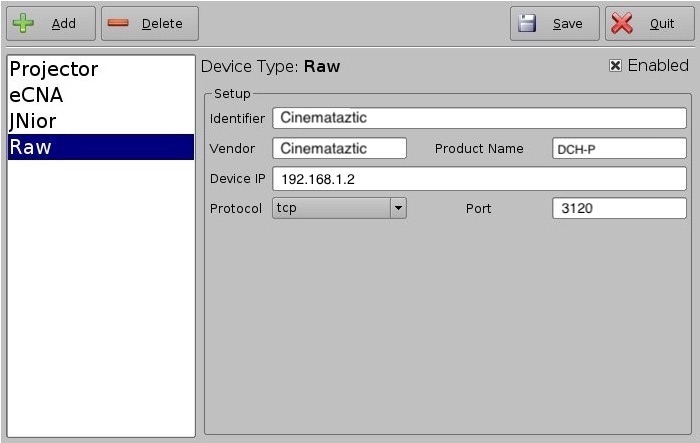
Task: Click the Device Type Raw label
Action: point(271,67)
